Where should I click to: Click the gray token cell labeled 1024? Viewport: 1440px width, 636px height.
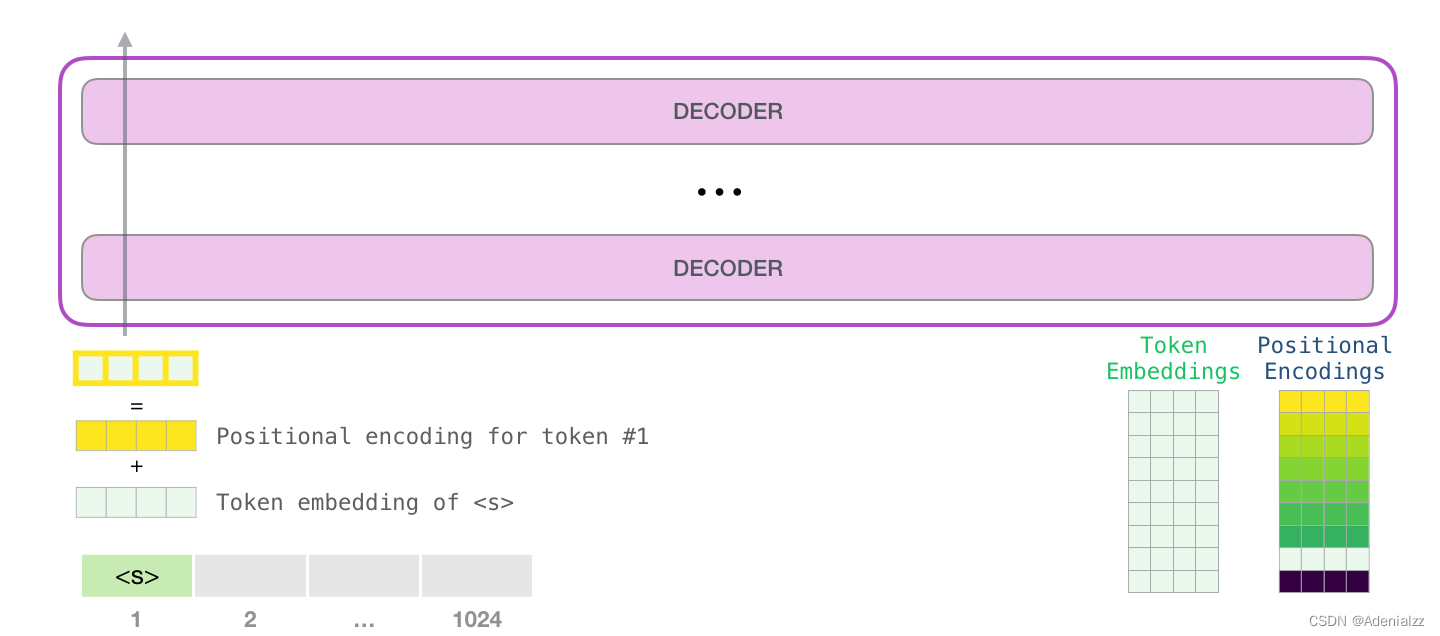[477, 576]
